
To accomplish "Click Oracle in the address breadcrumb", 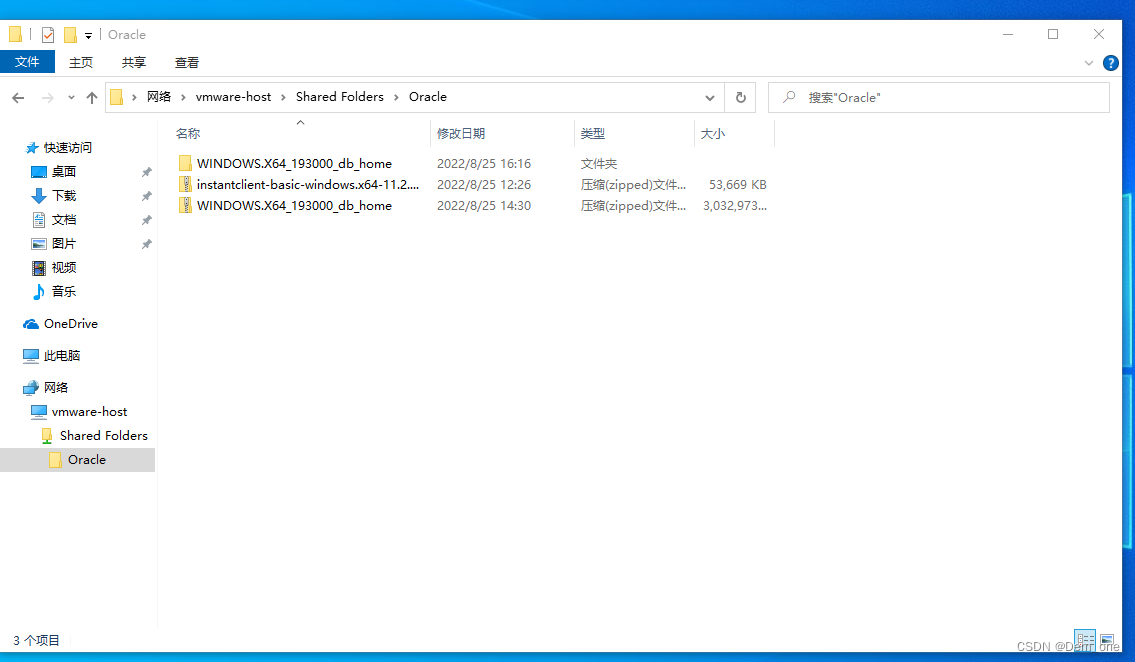I will tap(428, 97).
